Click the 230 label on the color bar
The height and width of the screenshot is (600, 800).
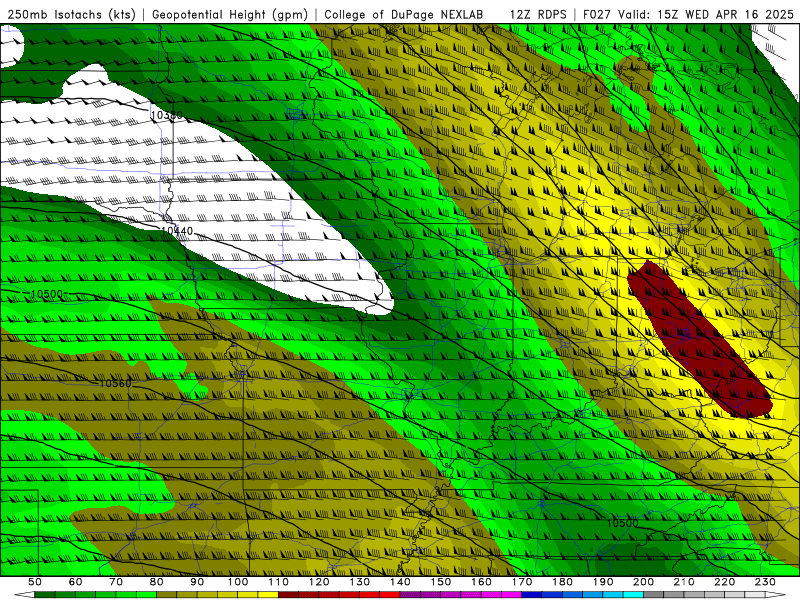coord(765,582)
